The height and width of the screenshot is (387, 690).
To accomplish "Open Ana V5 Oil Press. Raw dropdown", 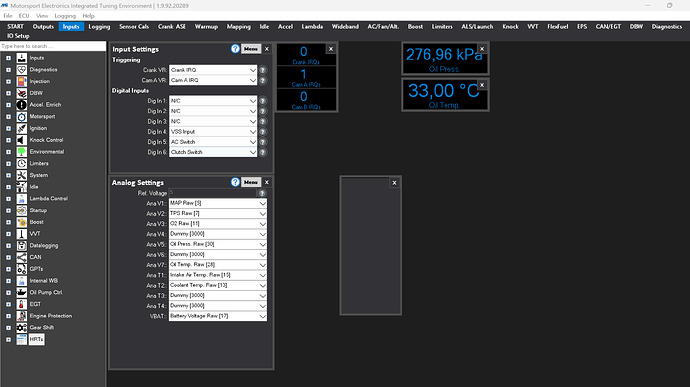I will pos(218,244).
